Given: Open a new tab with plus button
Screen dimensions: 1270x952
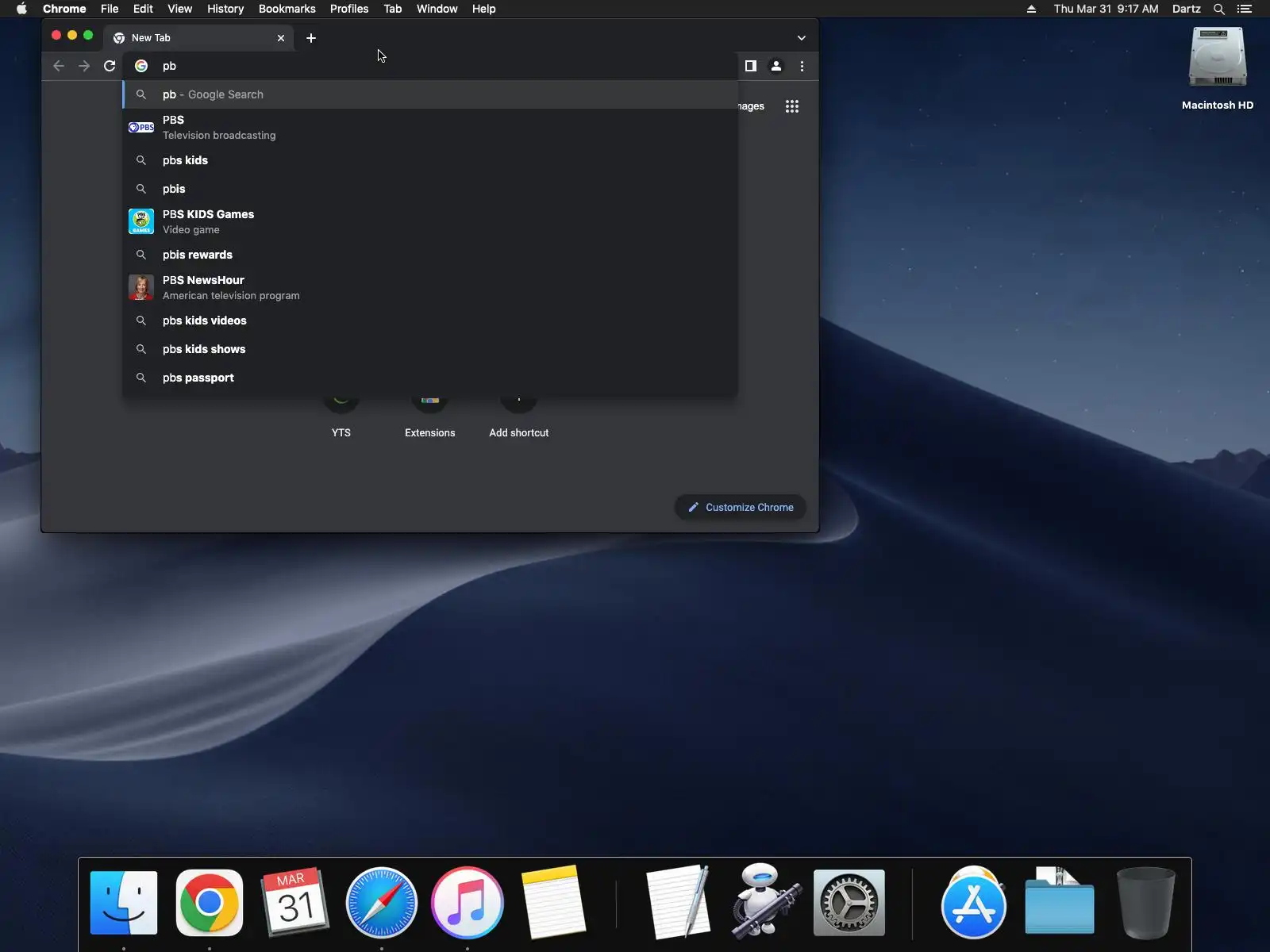Looking at the screenshot, I should pyautogui.click(x=311, y=37).
